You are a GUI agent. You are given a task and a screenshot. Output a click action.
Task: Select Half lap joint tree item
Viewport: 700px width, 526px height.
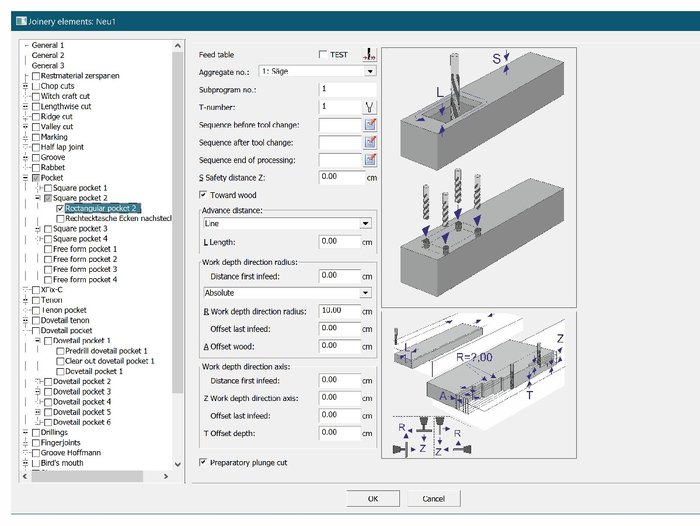tap(62, 147)
